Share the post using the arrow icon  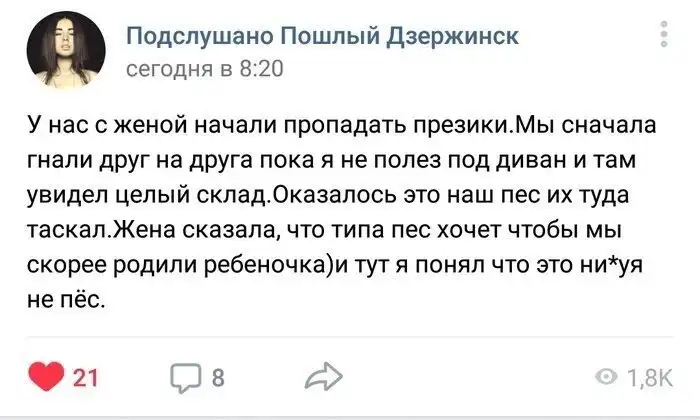(322, 376)
